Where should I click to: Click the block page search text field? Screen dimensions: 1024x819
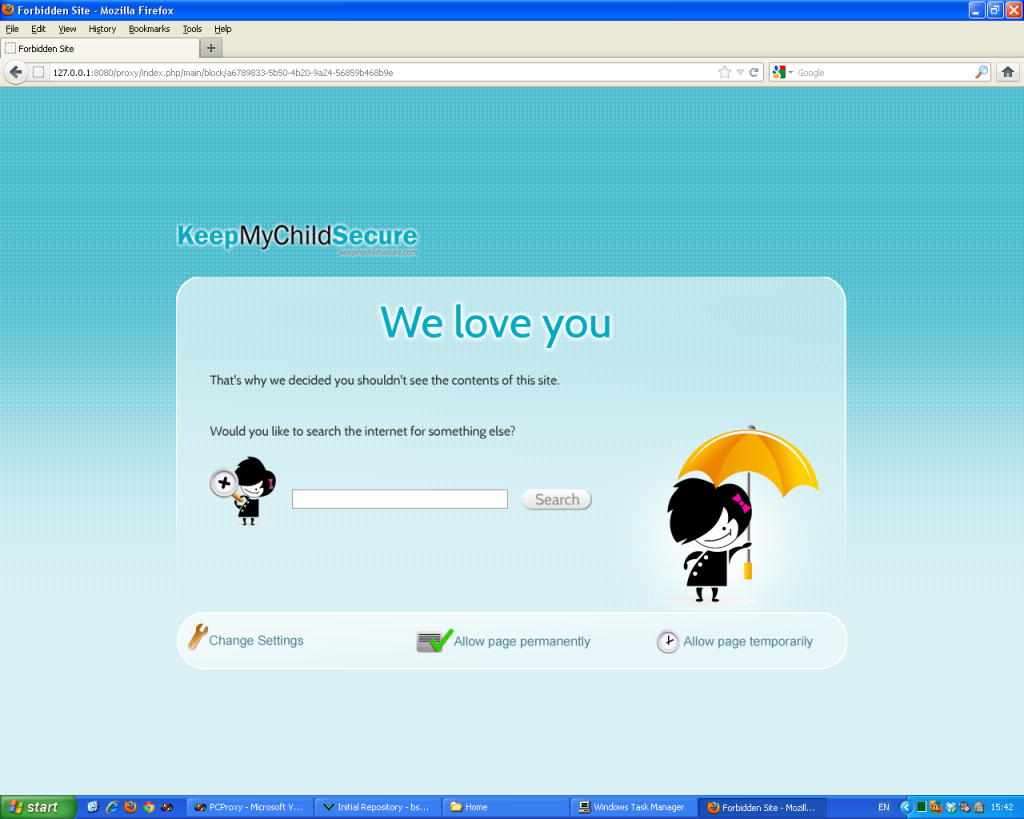tap(399, 499)
